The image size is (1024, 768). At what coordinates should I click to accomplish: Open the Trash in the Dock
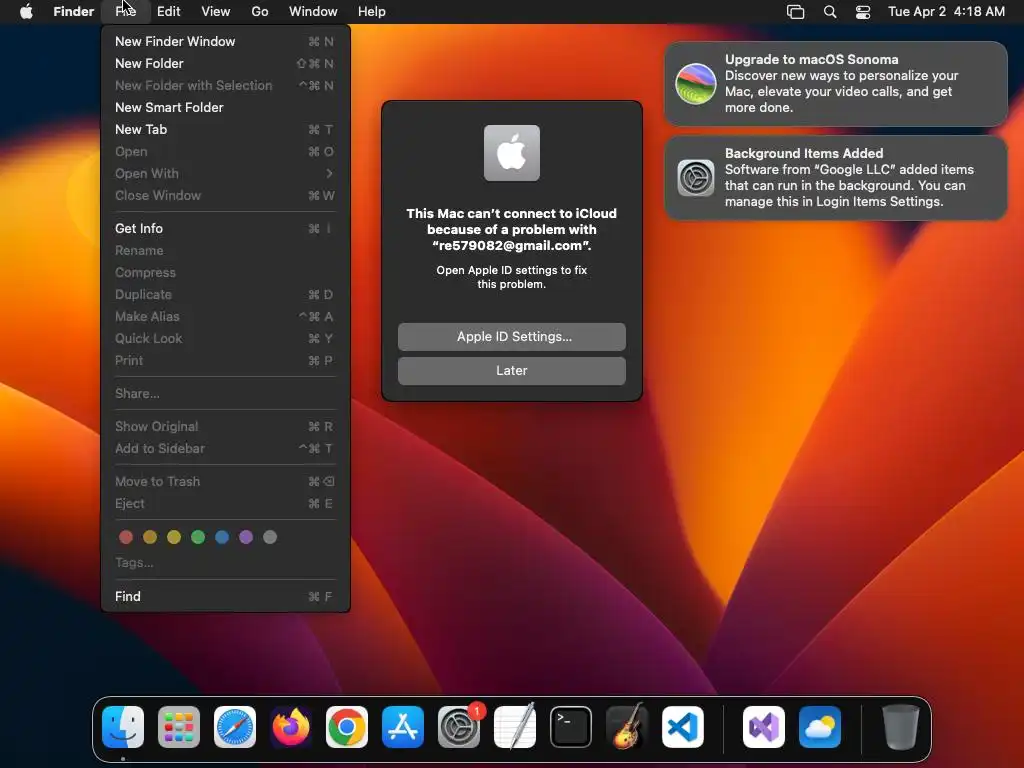tap(901, 727)
